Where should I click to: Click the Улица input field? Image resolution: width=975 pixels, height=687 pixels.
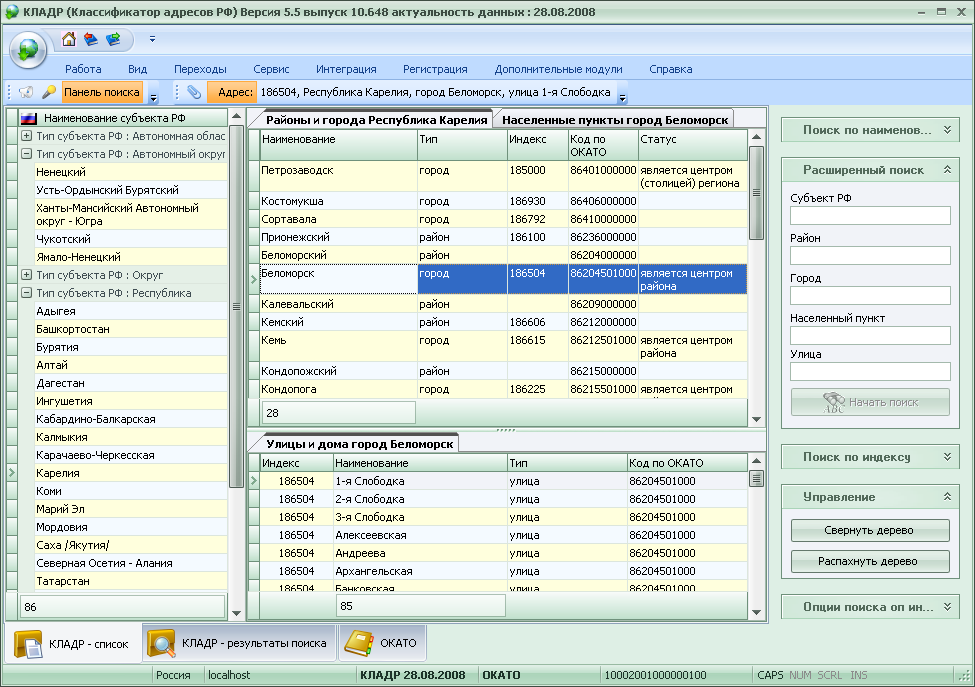click(x=870, y=372)
